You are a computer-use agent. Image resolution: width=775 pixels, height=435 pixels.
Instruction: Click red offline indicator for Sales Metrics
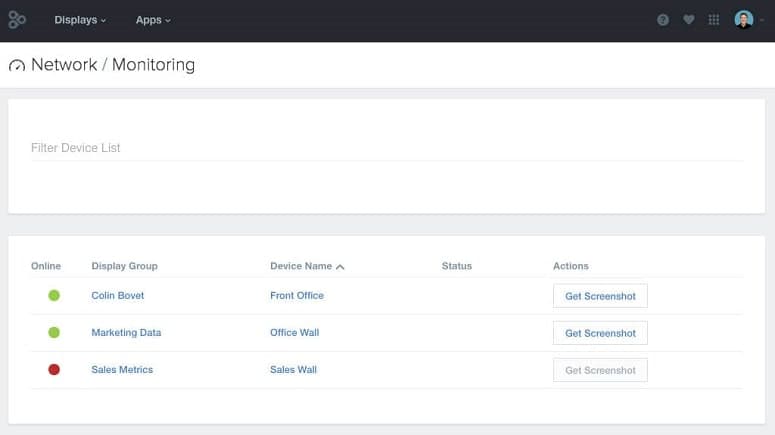click(54, 370)
